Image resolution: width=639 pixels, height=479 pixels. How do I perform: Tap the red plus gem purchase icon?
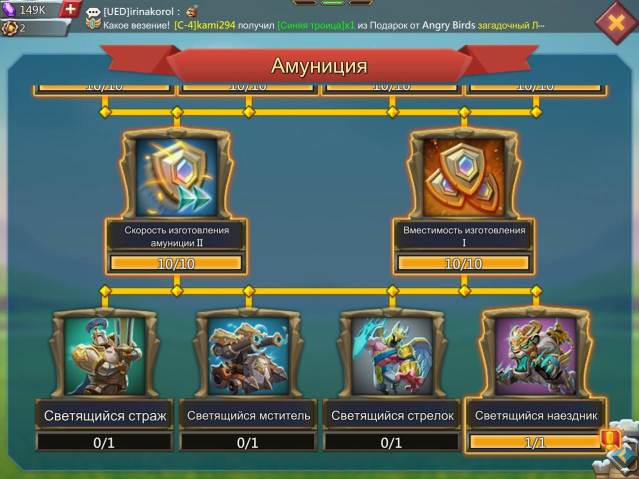(70, 9)
